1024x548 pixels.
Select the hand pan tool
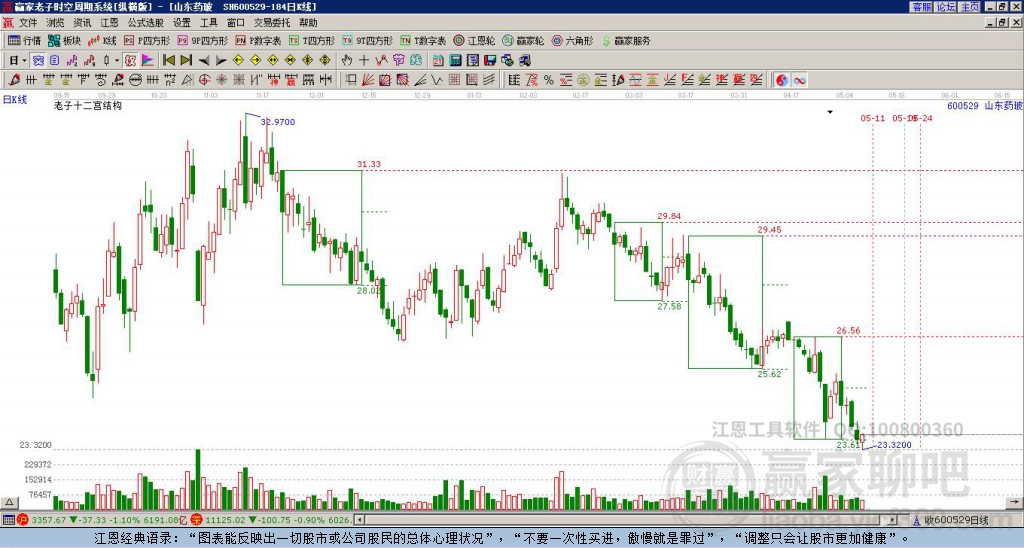(346, 61)
